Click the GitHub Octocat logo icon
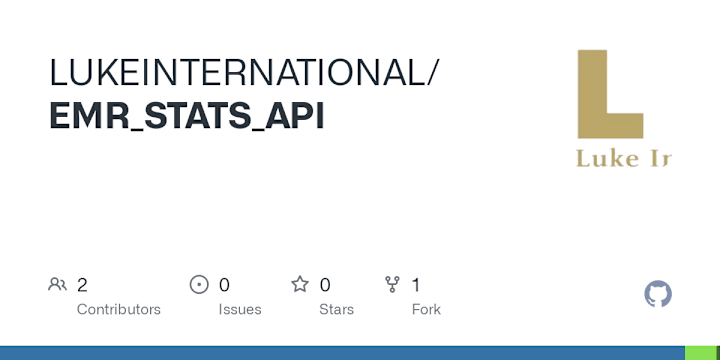The width and height of the screenshot is (720, 360). (x=658, y=294)
